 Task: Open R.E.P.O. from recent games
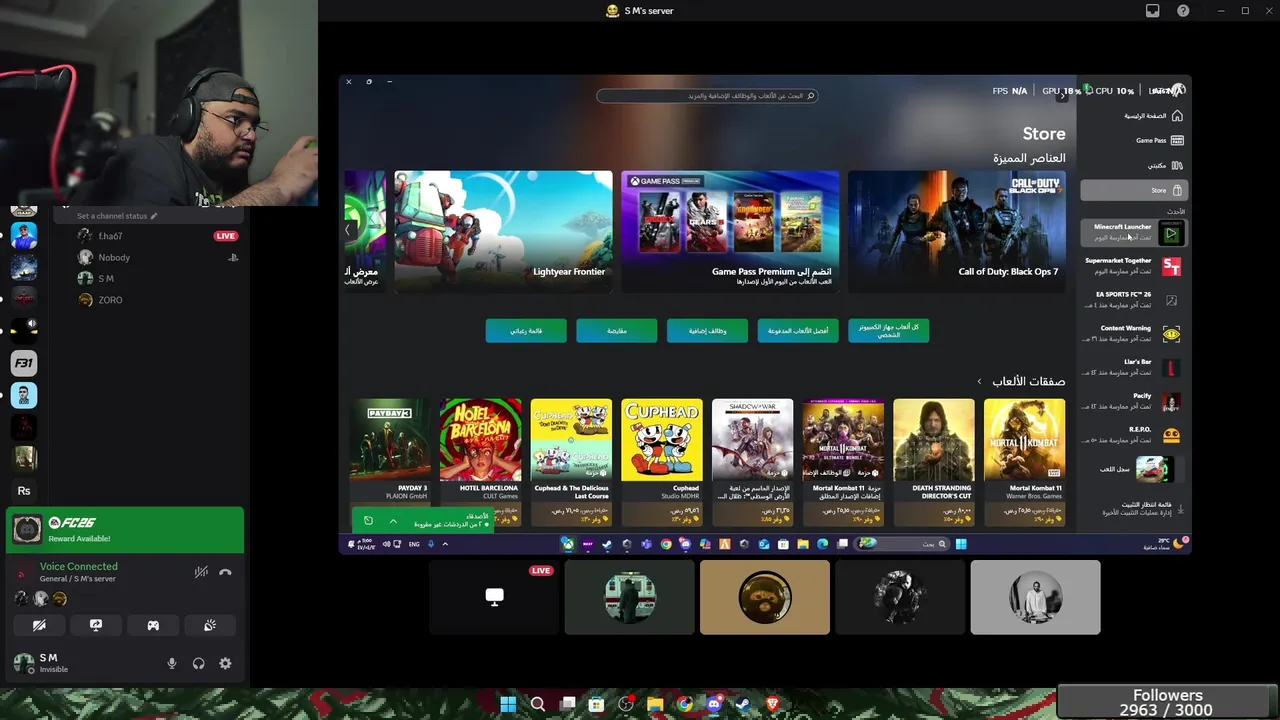(1134, 435)
